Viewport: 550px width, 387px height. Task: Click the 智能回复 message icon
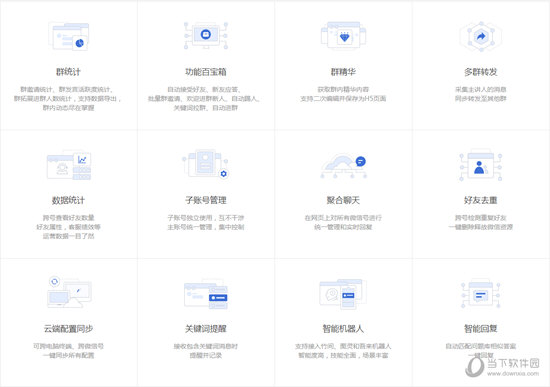(x=481, y=294)
